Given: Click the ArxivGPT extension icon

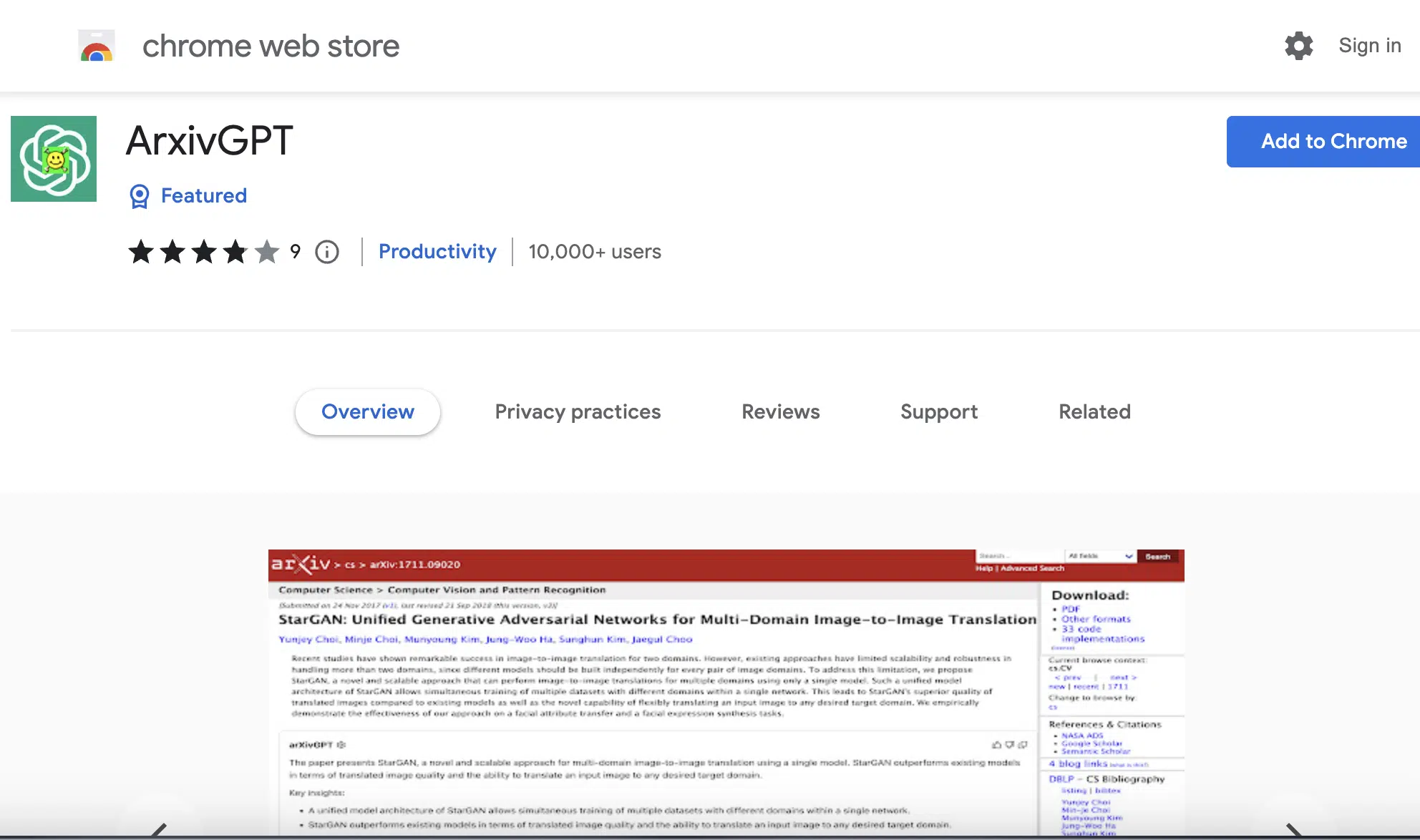Looking at the screenshot, I should click(x=54, y=159).
